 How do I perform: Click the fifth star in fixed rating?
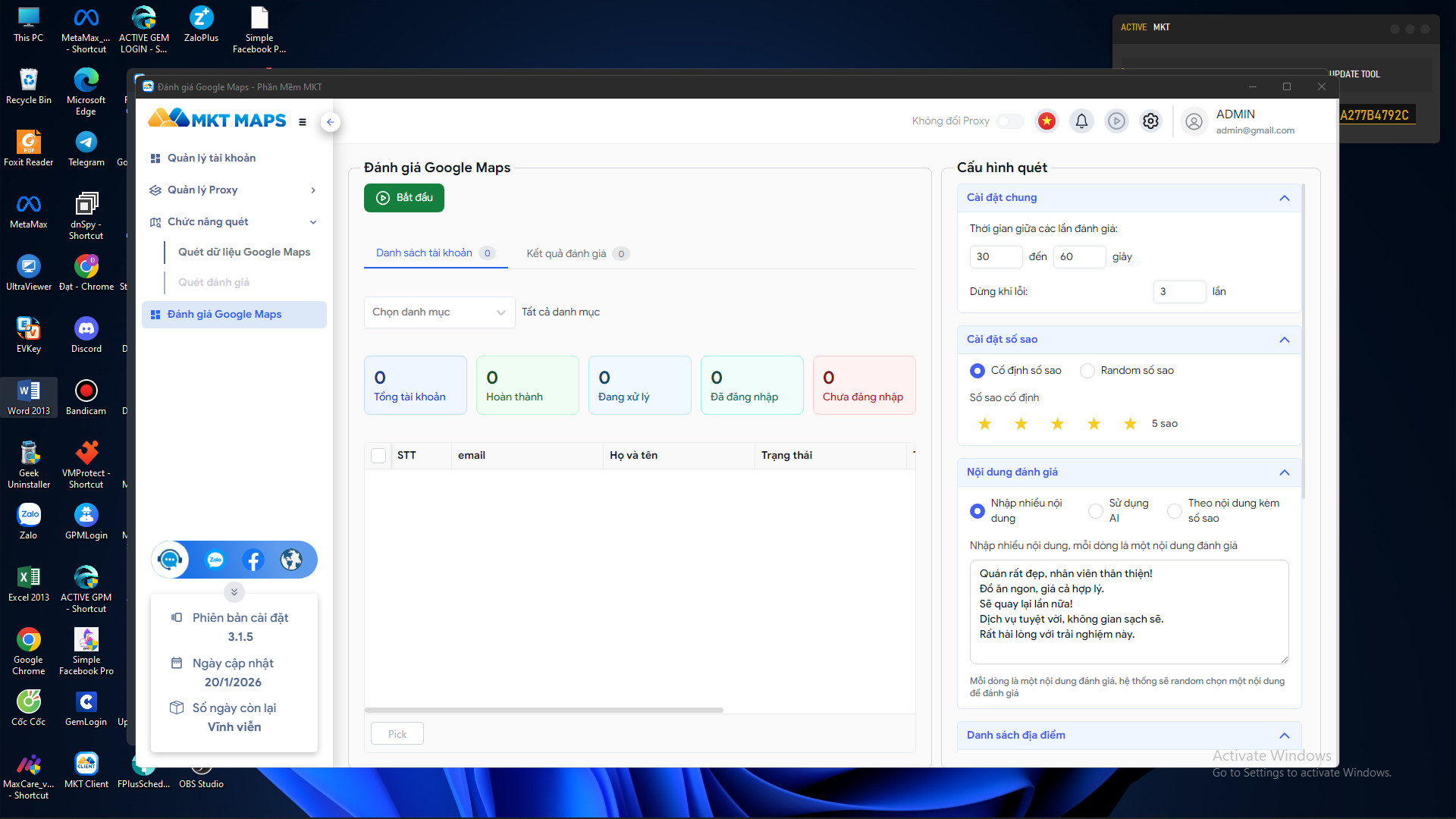click(x=1130, y=424)
